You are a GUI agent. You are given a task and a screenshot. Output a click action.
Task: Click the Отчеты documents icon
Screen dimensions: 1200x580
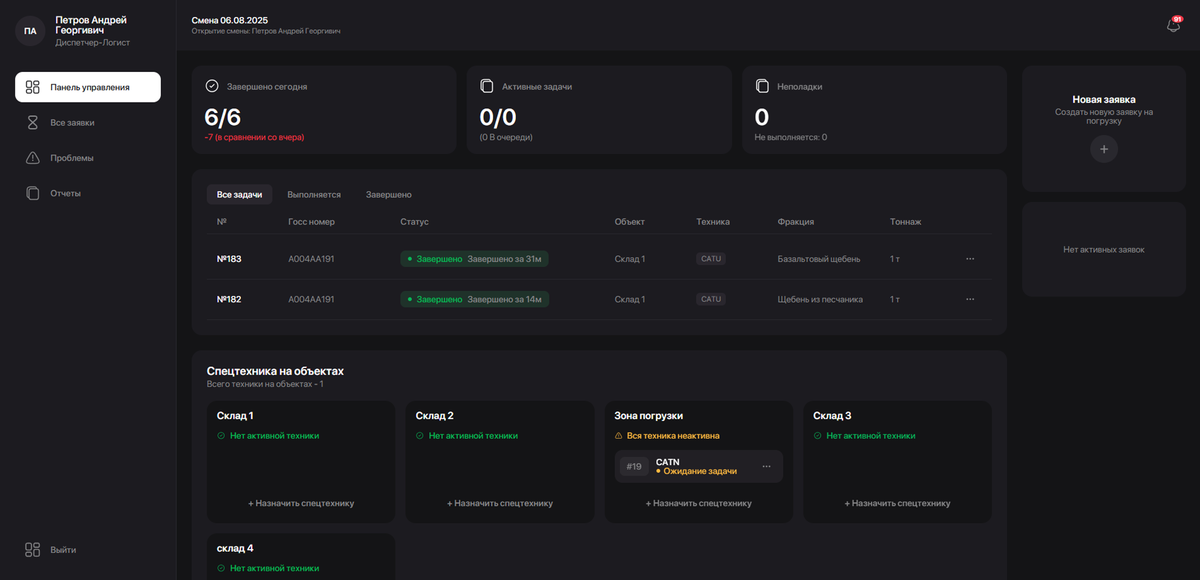click(32, 193)
